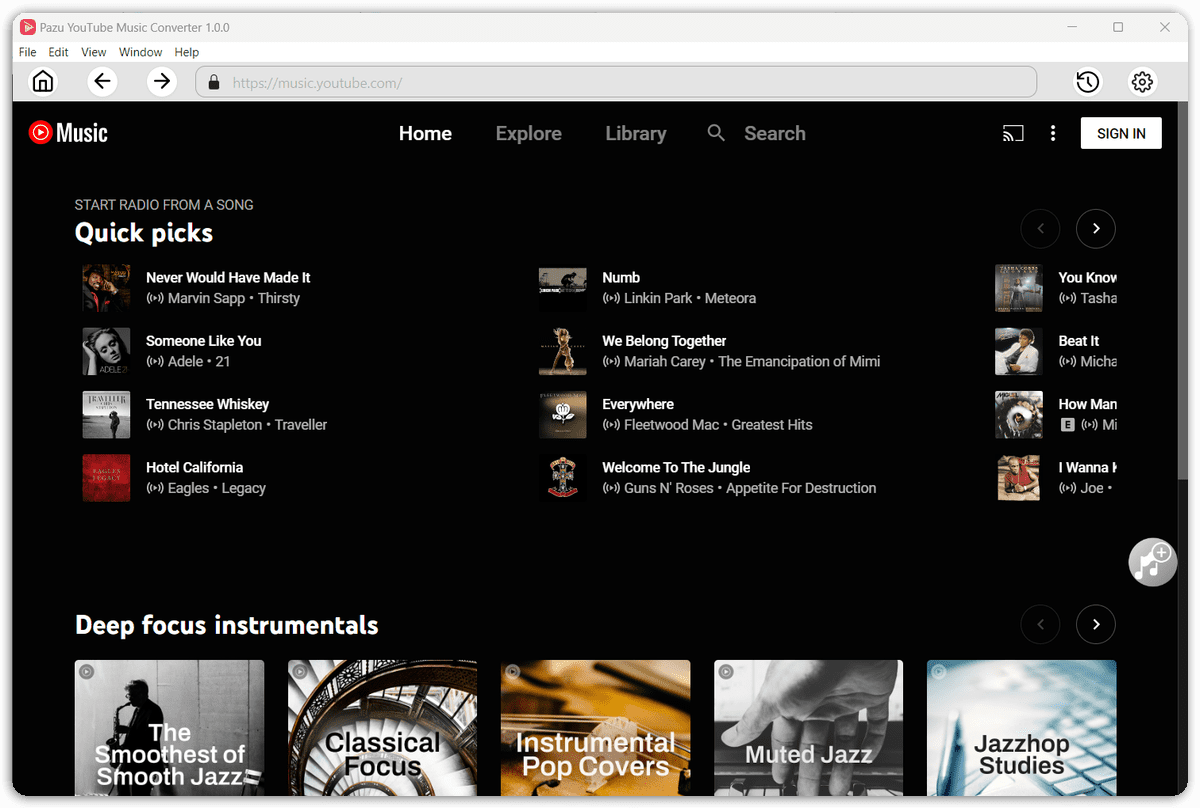Open artist link Chris Stapleton
This screenshot has width=1200, height=808.
click(215, 424)
